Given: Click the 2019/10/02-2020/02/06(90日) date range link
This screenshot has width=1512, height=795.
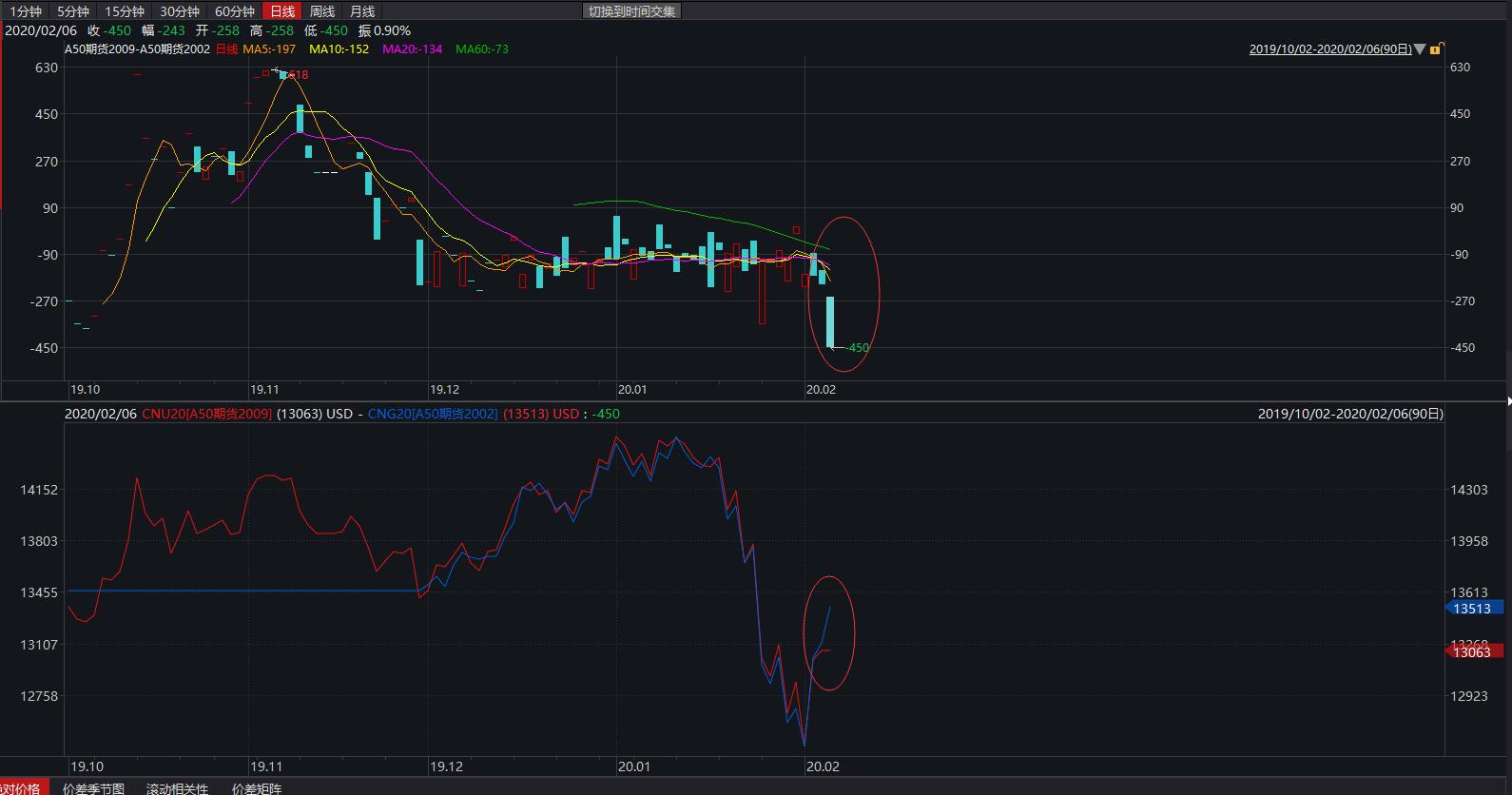Looking at the screenshot, I should pyautogui.click(x=1330, y=49).
